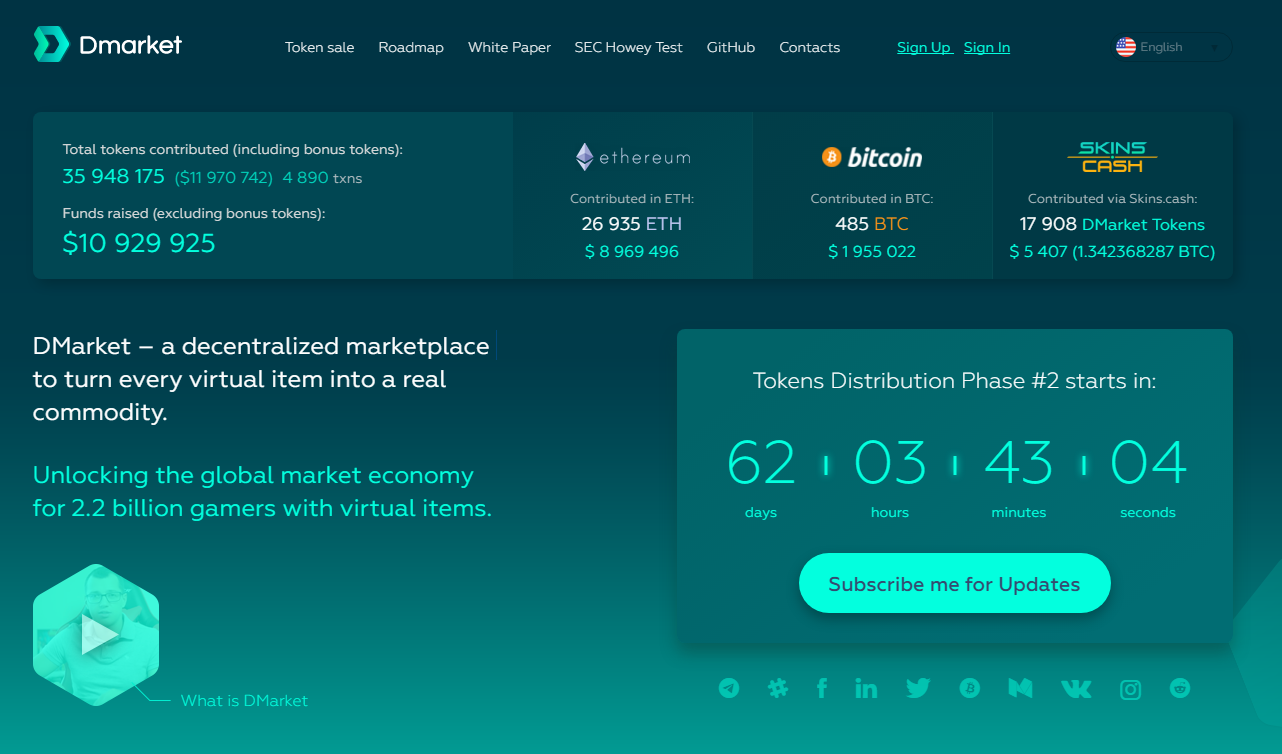Viewport: 1282px width, 754px height.
Task: Open the VK social icon
Action: coord(1076,688)
